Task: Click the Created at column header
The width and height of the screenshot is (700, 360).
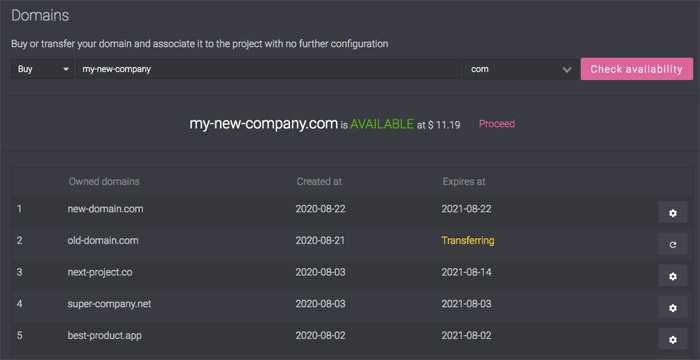Action: click(x=319, y=182)
